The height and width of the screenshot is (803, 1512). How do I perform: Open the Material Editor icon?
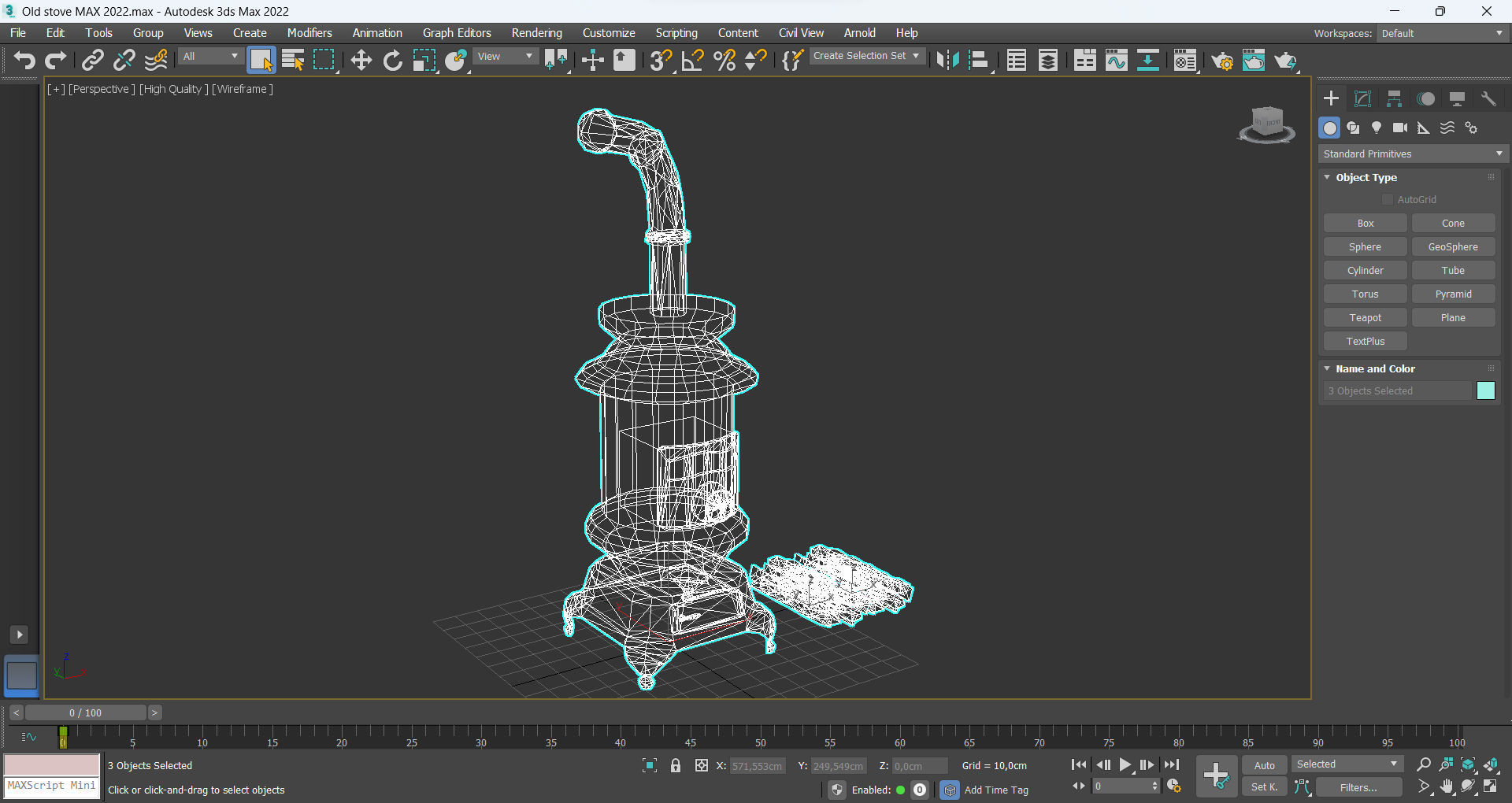[1185, 60]
